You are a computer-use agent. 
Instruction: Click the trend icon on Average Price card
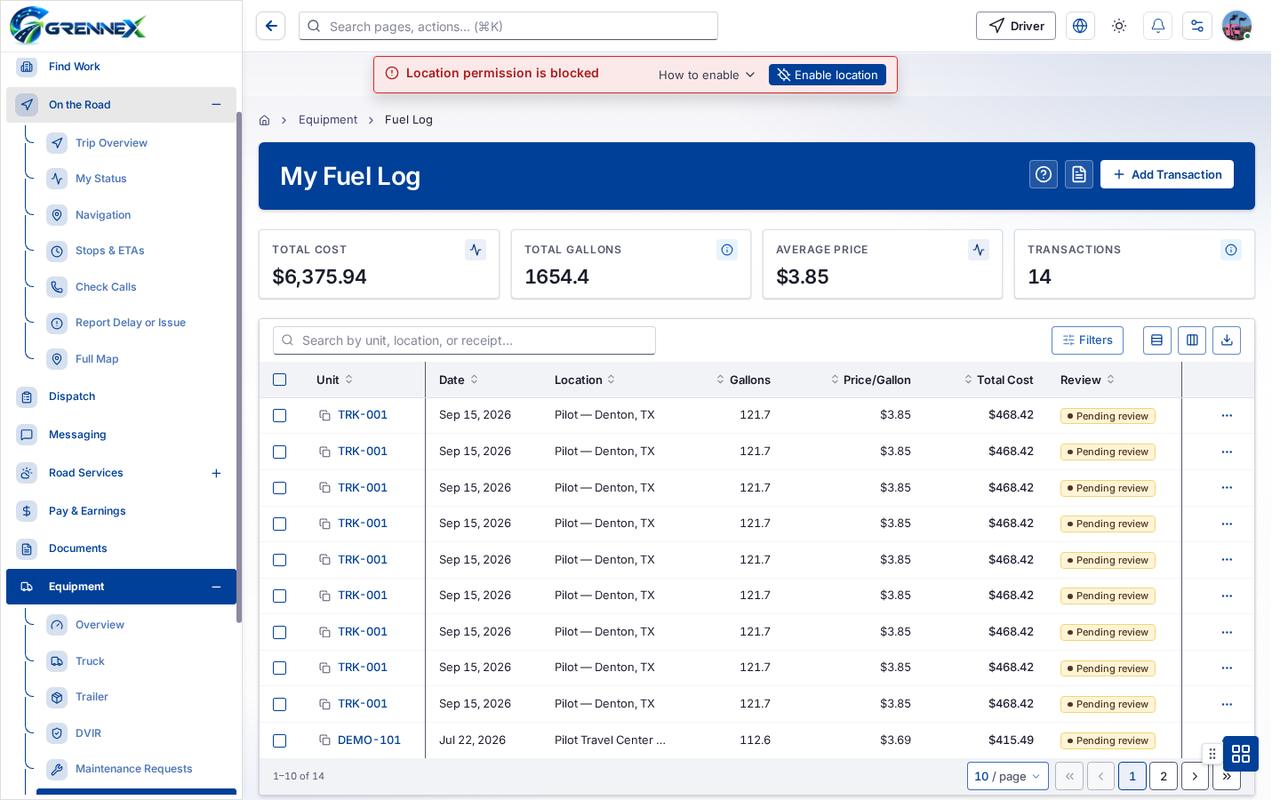coord(979,250)
